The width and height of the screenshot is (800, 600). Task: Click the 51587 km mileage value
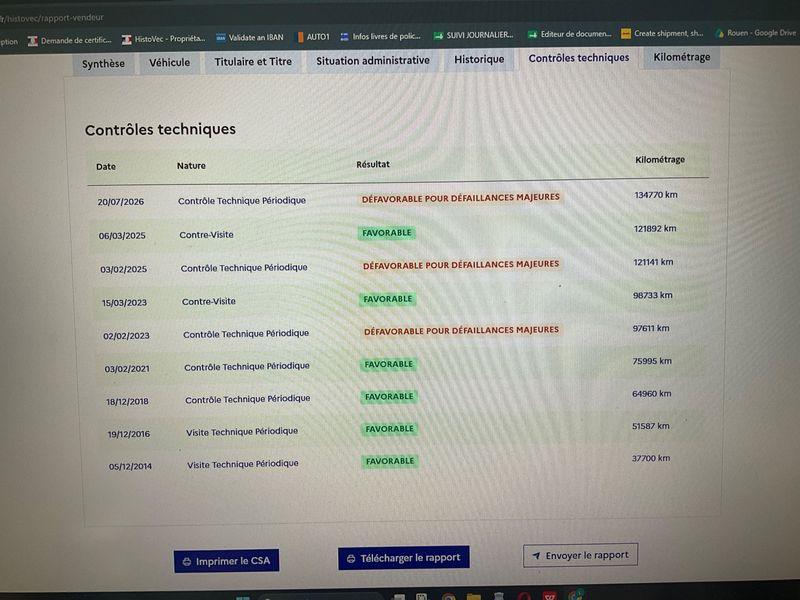(x=651, y=426)
